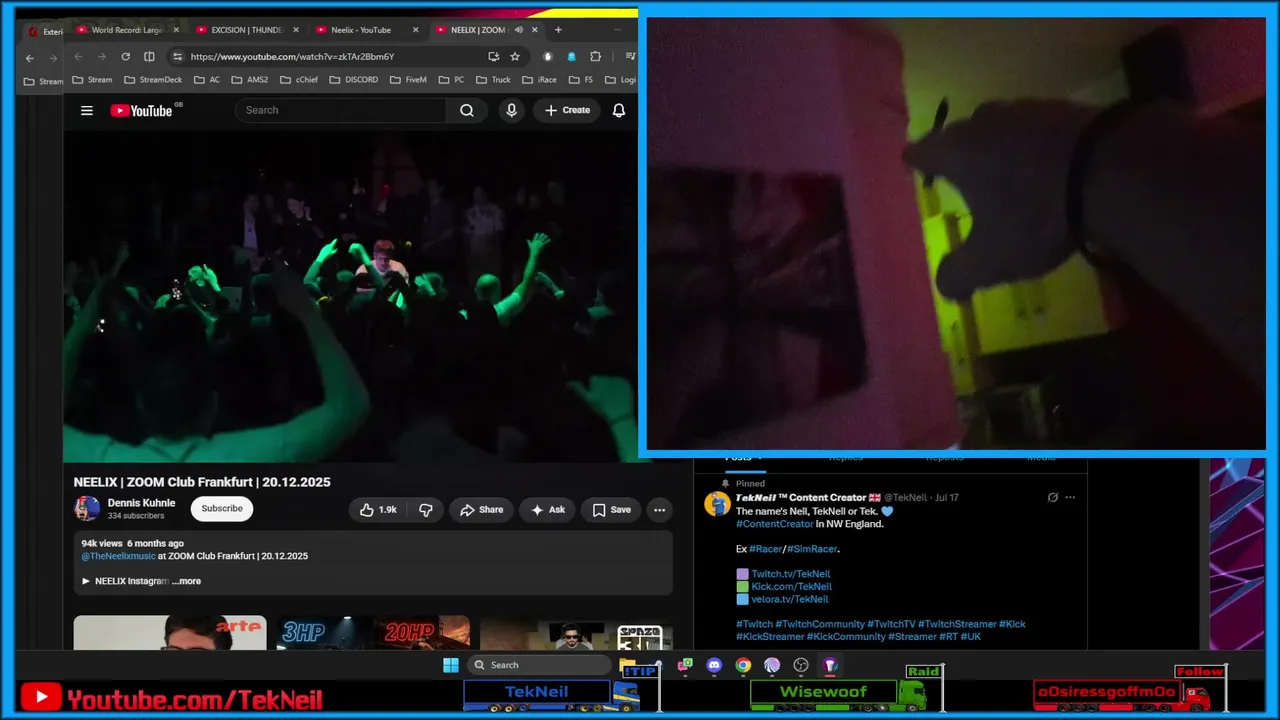Open the @TheNeelixmusic channel link
The width and height of the screenshot is (1280, 720).
coord(118,556)
